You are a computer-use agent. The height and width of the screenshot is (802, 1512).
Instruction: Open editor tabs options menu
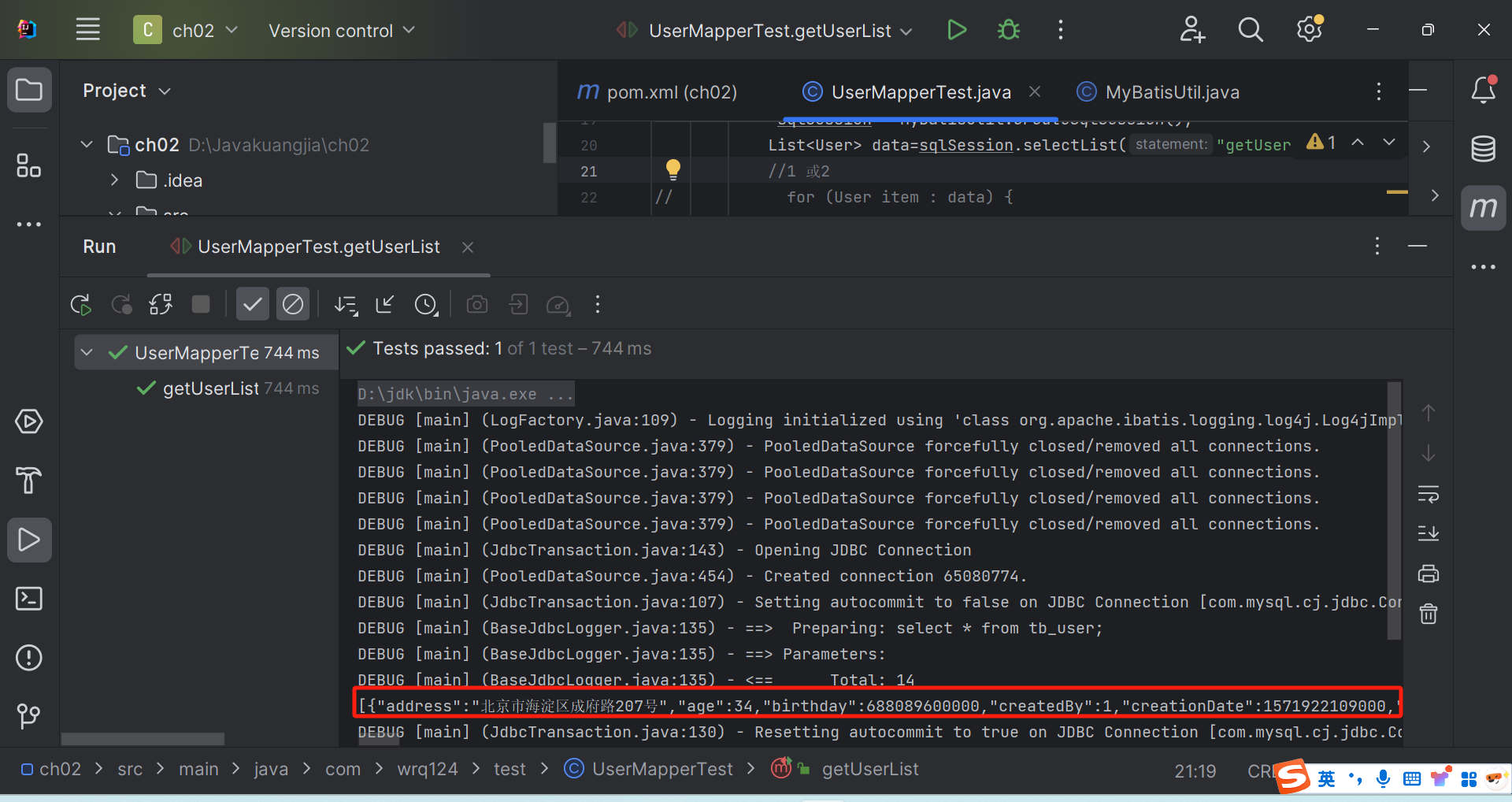1379,91
